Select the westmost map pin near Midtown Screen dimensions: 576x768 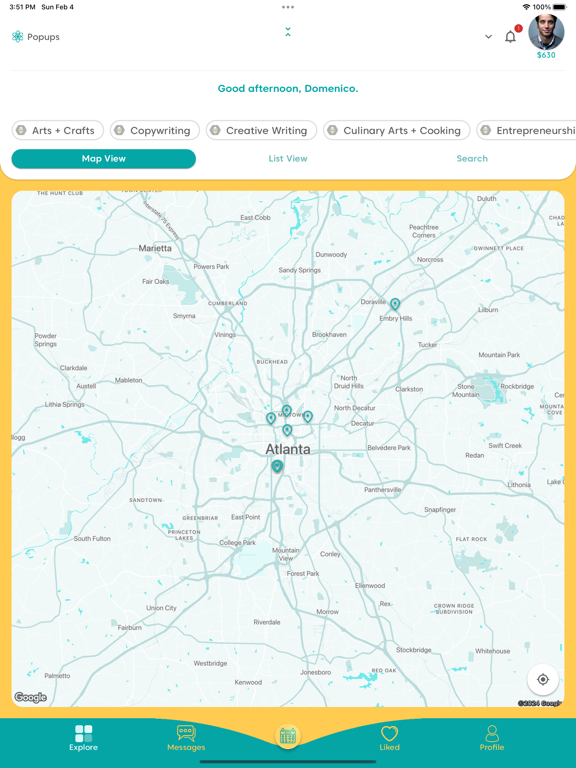click(271, 418)
